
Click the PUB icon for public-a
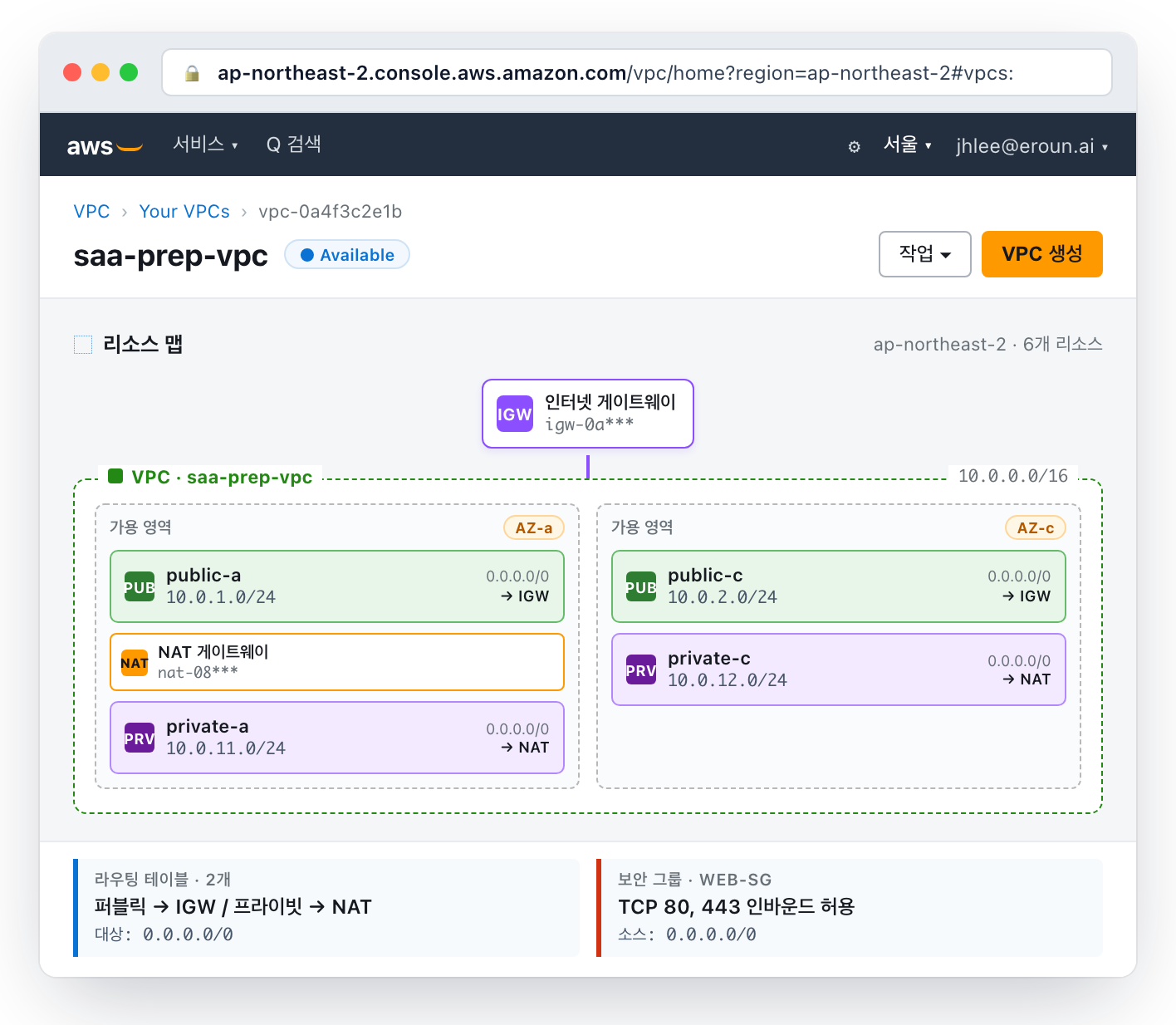(140, 586)
